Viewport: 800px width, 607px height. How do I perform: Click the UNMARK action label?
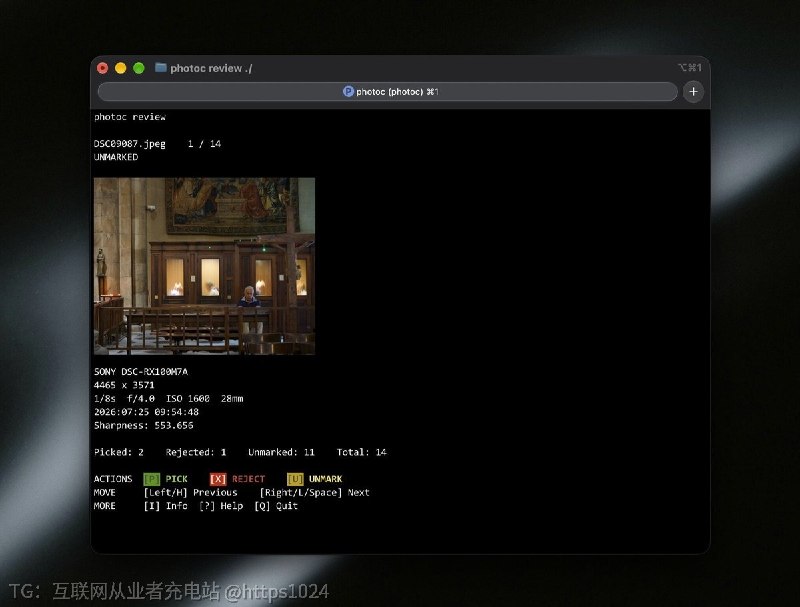tap(326, 479)
